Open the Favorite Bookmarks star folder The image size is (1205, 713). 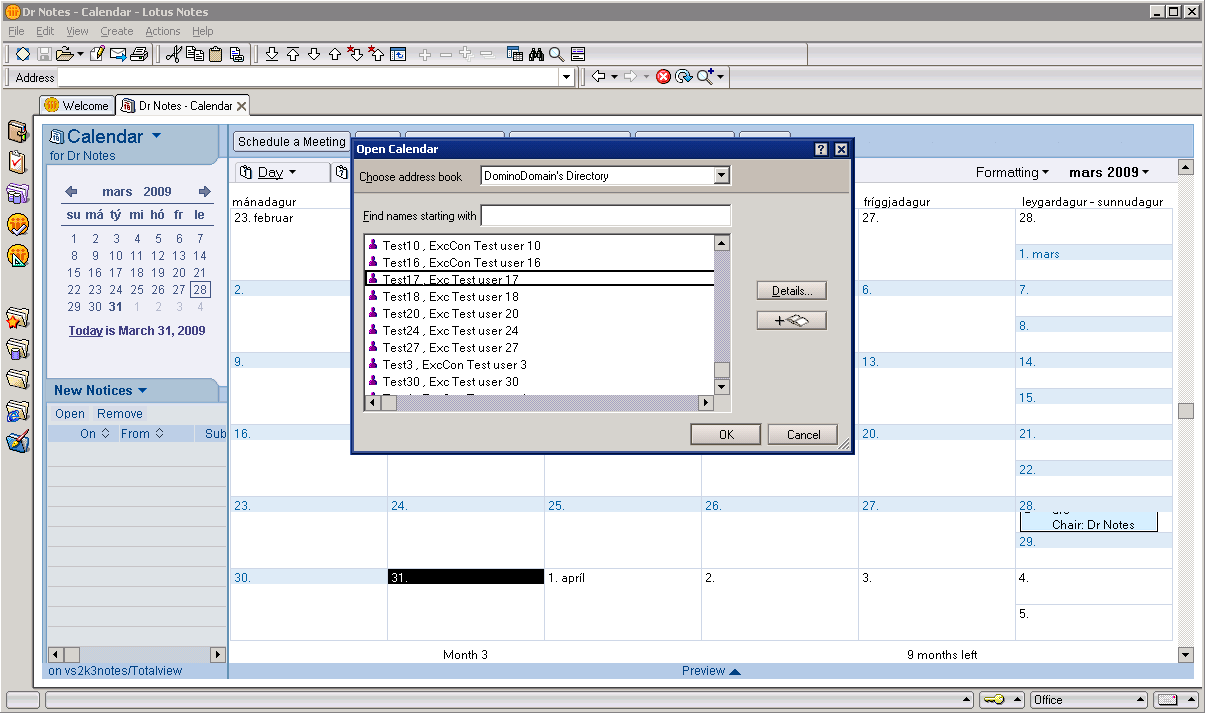[17, 319]
